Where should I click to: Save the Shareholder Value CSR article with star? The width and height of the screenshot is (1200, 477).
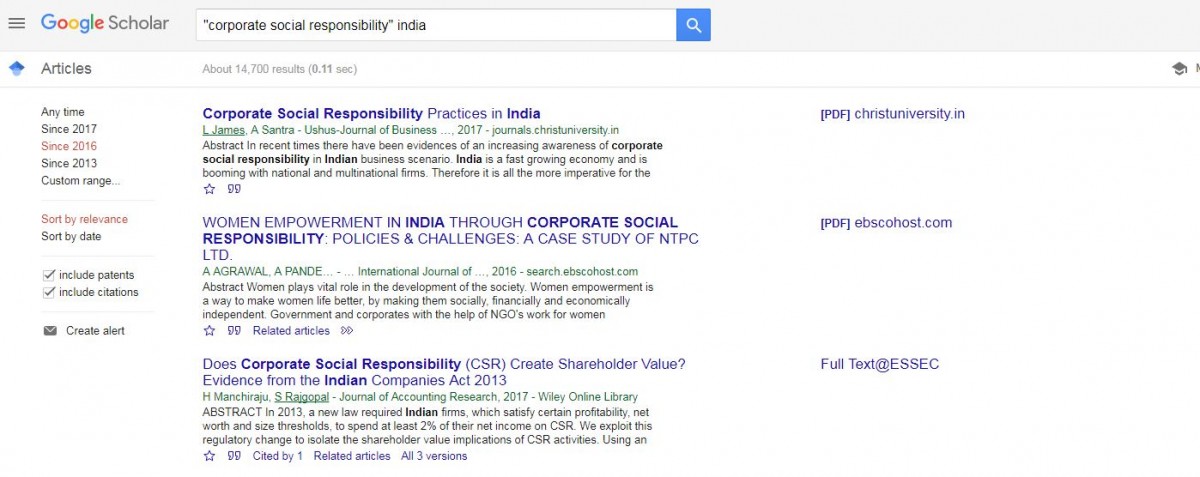click(209, 456)
